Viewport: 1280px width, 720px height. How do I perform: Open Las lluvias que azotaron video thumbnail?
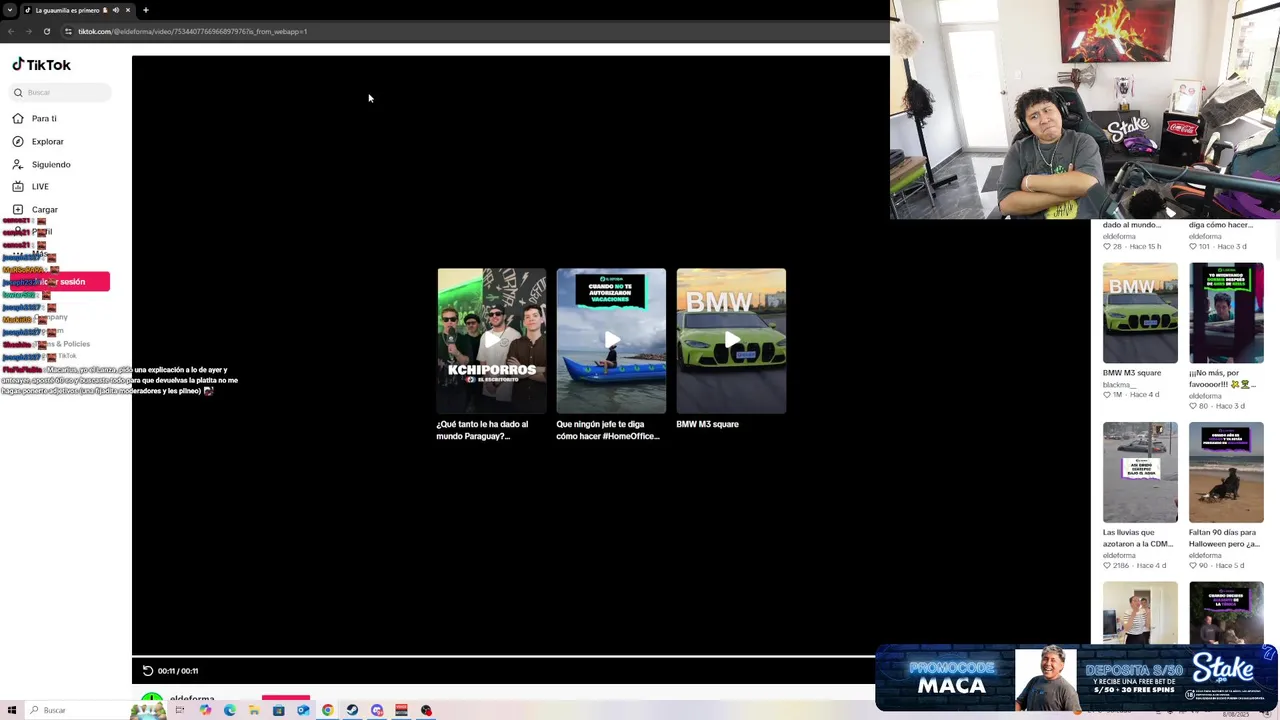[x=1140, y=472]
